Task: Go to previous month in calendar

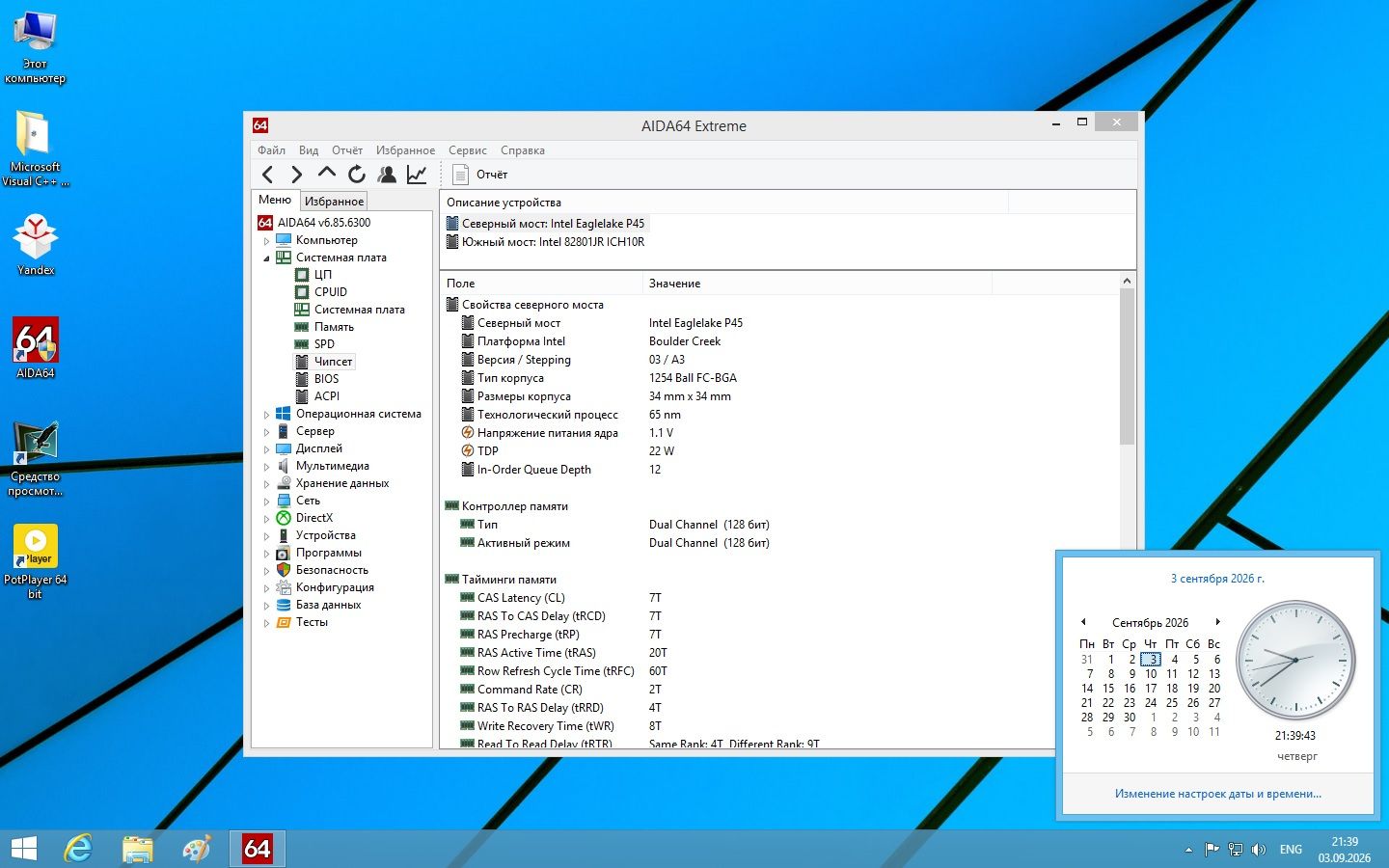Action: [x=1083, y=622]
